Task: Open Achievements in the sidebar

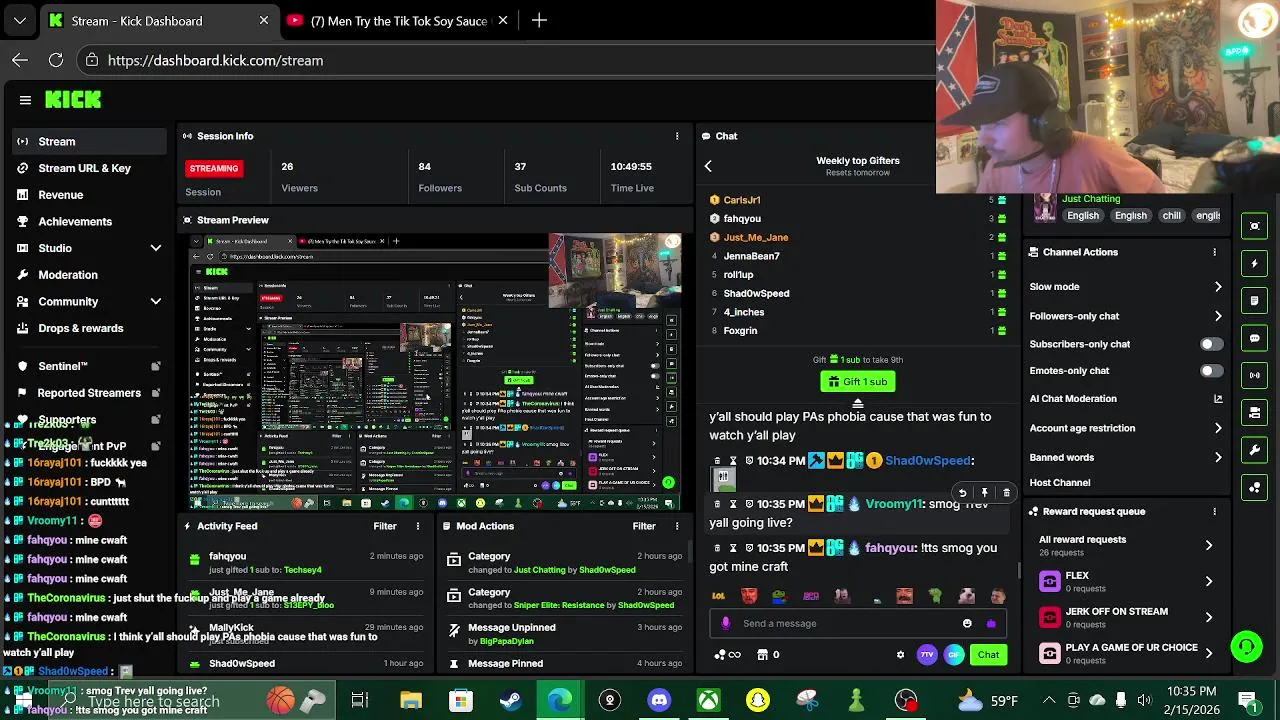Action: coord(90,221)
